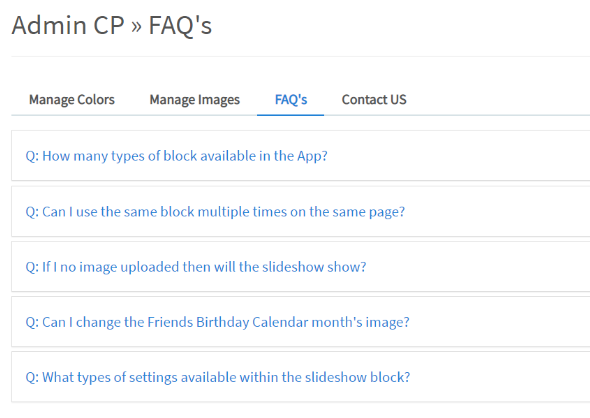
Task: Click the FAQ's portion of the page title
Action: pyautogui.click(x=180, y=25)
